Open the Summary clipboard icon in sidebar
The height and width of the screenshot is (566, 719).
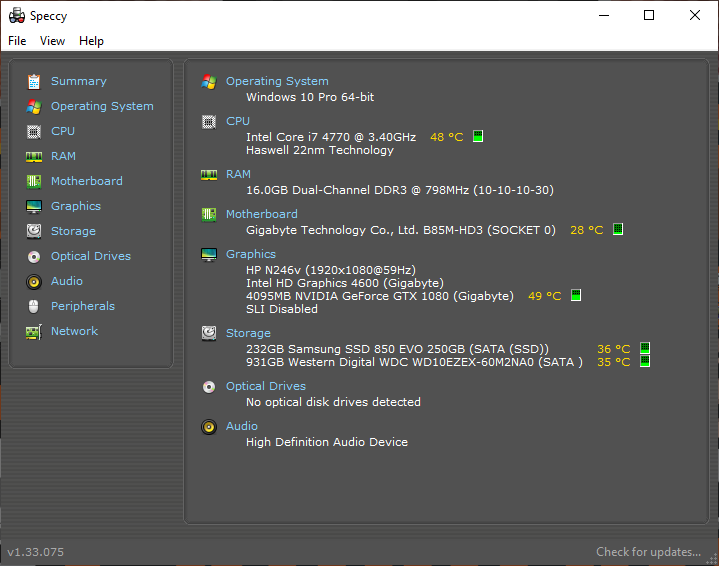pos(34,82)
